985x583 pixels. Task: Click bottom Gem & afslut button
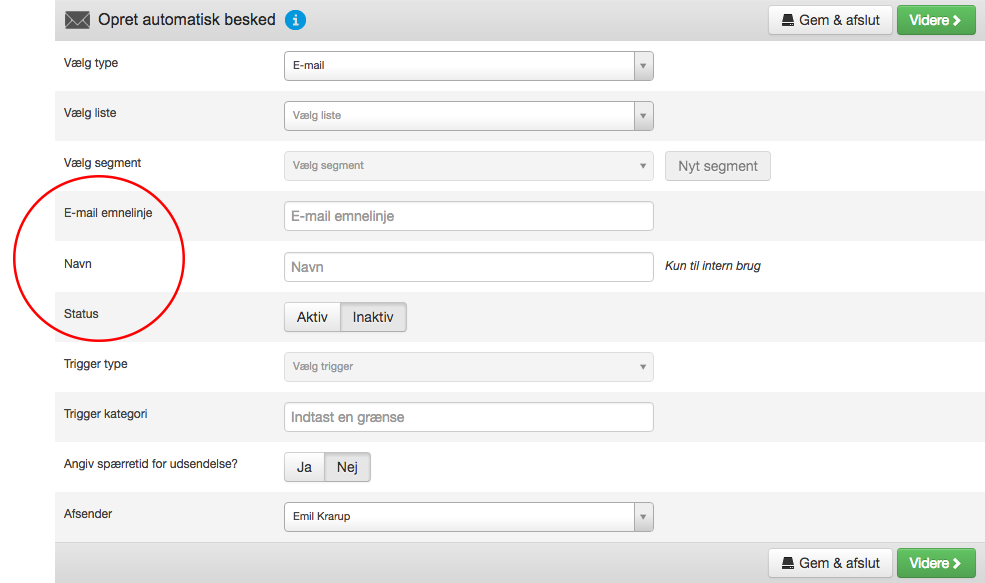[830, 563]
